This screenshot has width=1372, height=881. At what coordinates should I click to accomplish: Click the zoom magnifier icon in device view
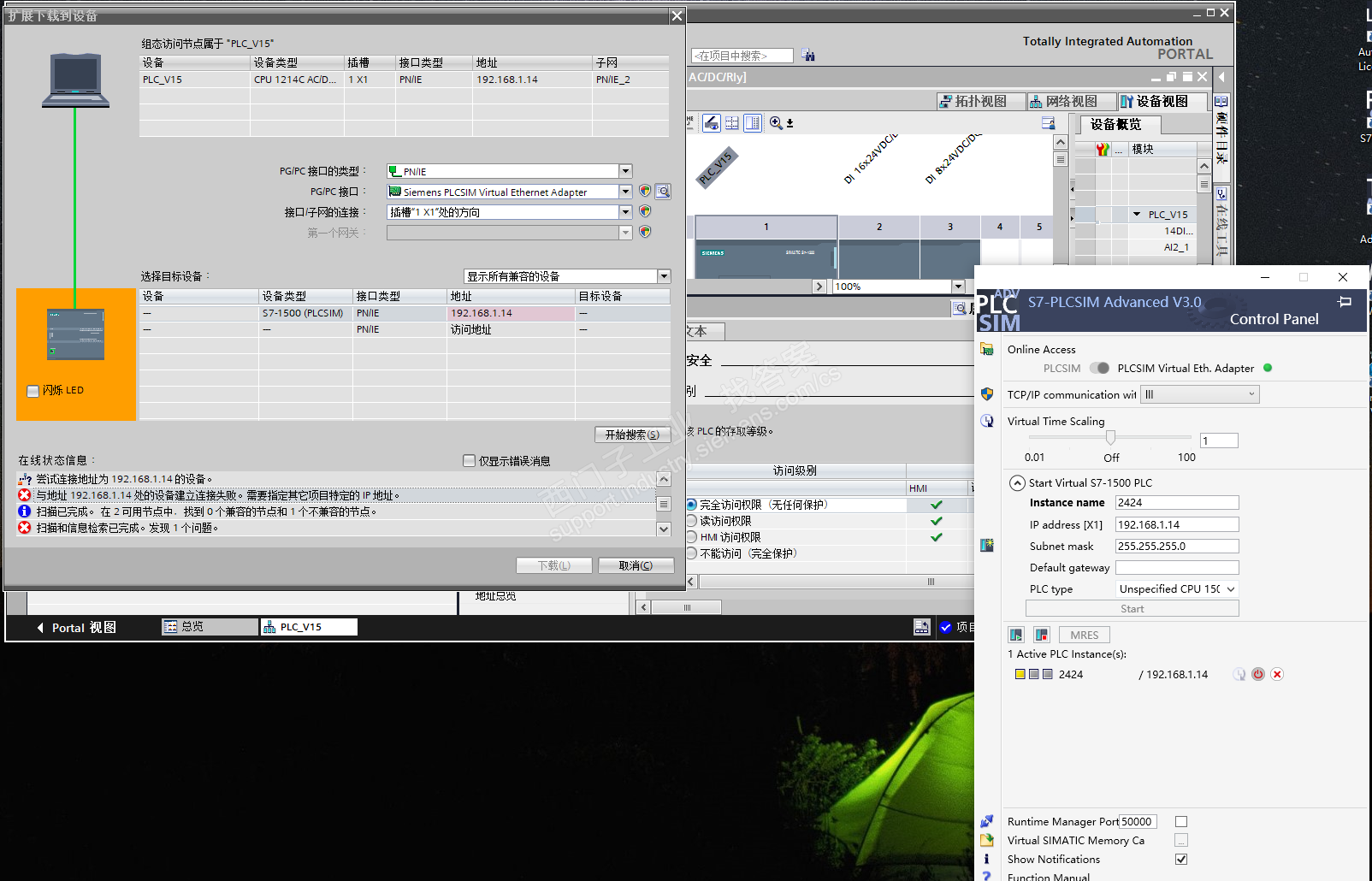tap(776, 123)
